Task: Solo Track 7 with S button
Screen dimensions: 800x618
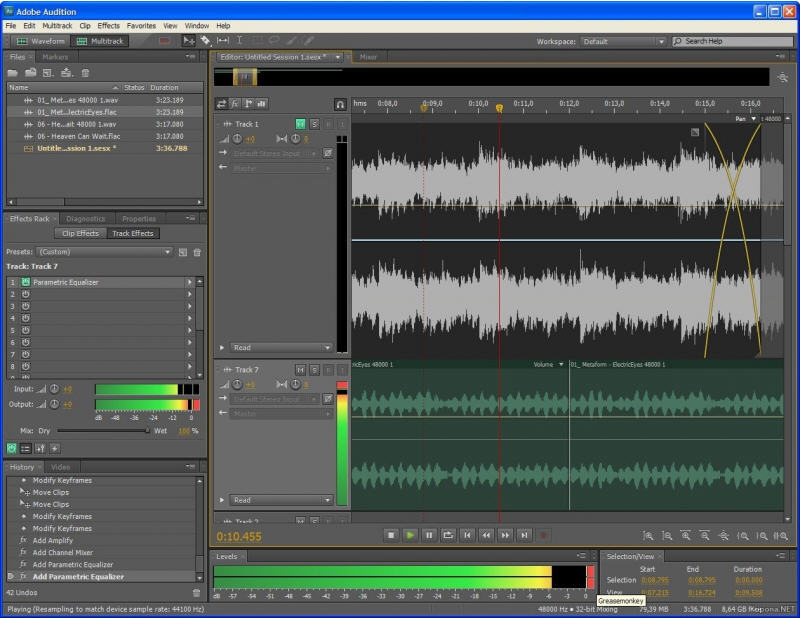Action: point(314,370)
